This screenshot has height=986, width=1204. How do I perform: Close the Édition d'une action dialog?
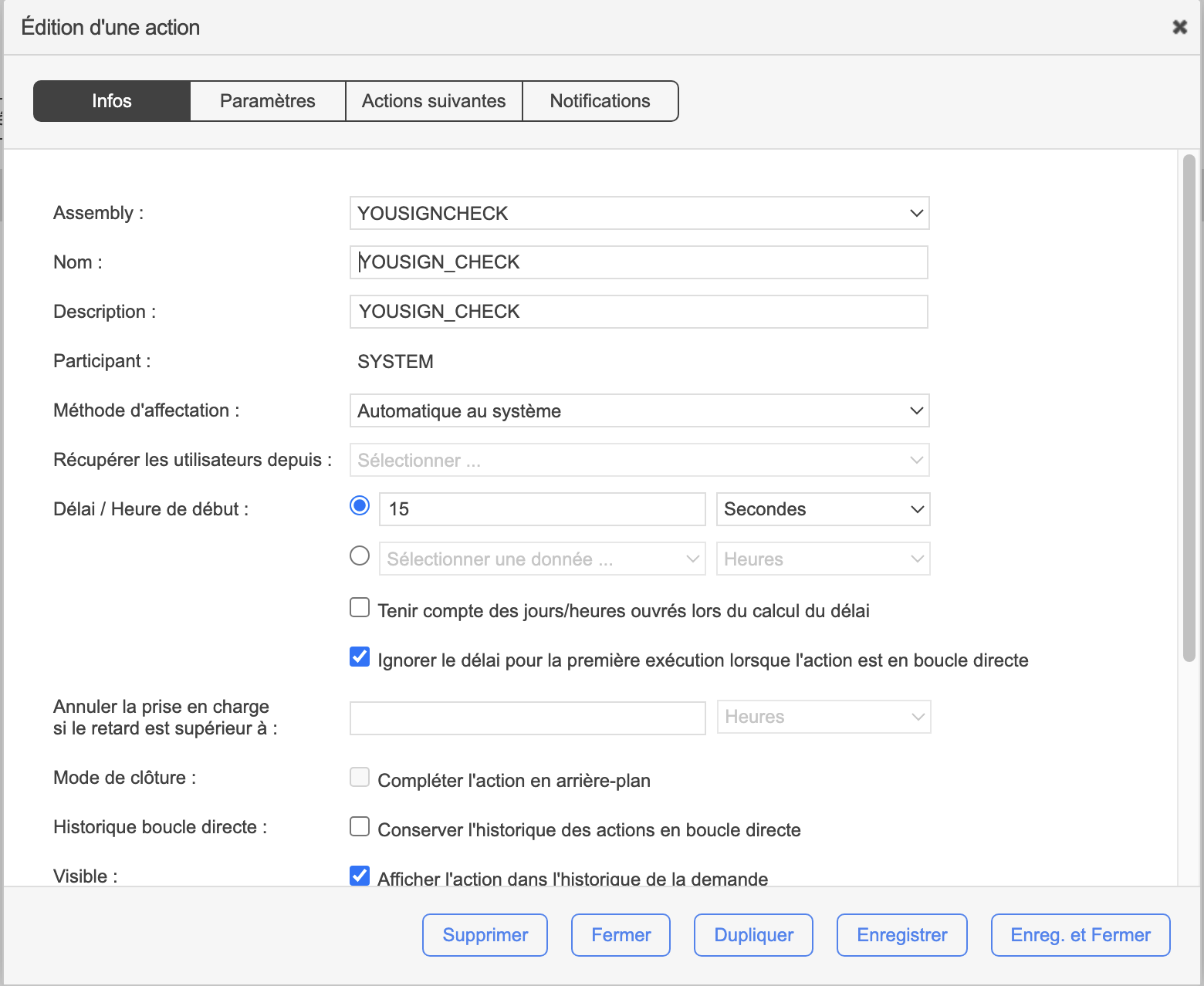pyautogui.click(x=1179, y=27)
